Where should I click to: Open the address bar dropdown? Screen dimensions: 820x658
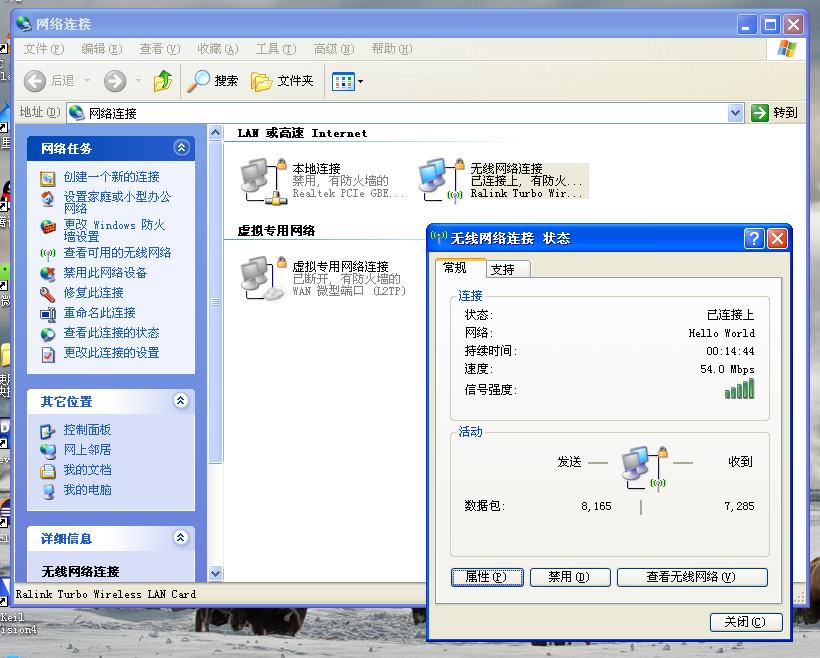click(x=738, y=112)
